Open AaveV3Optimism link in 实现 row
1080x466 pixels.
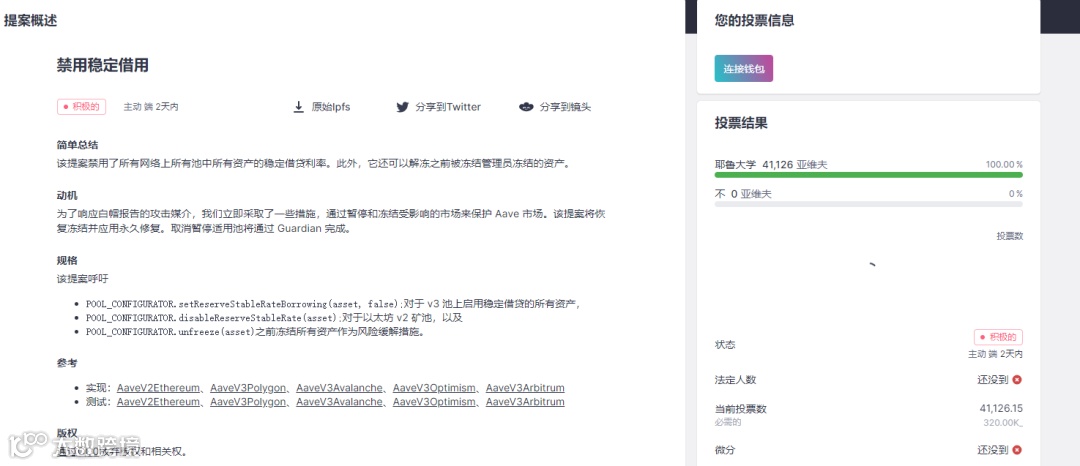pyautogui.click(x=434, y=388)
